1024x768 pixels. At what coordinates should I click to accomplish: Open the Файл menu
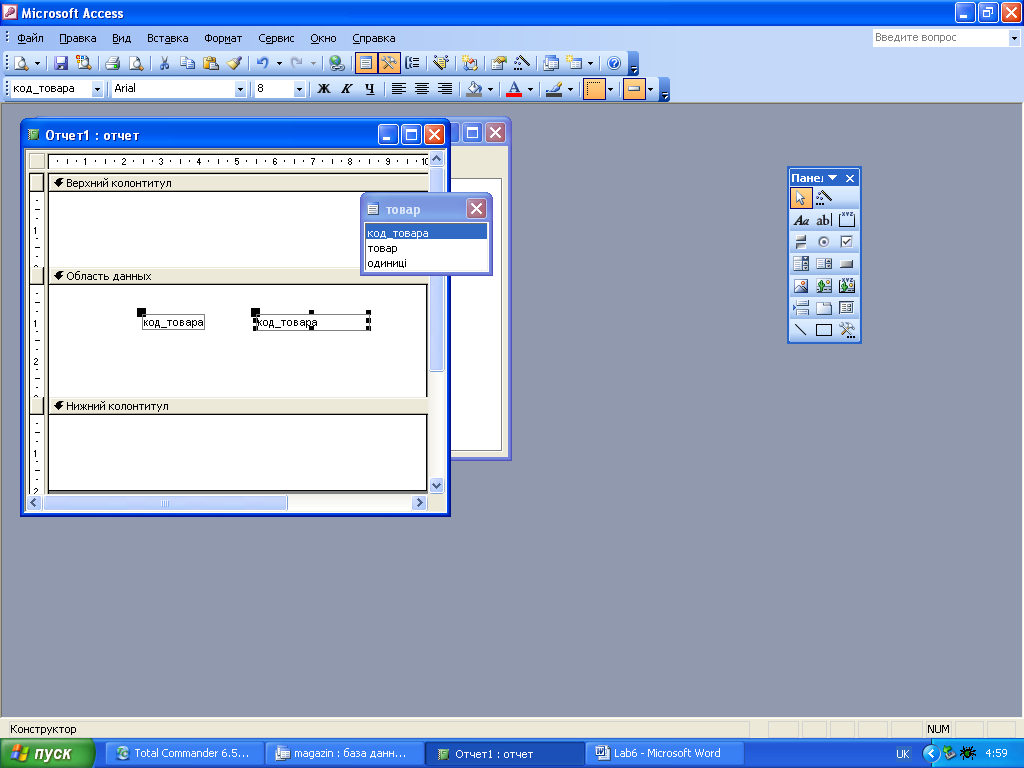(30, 38)
